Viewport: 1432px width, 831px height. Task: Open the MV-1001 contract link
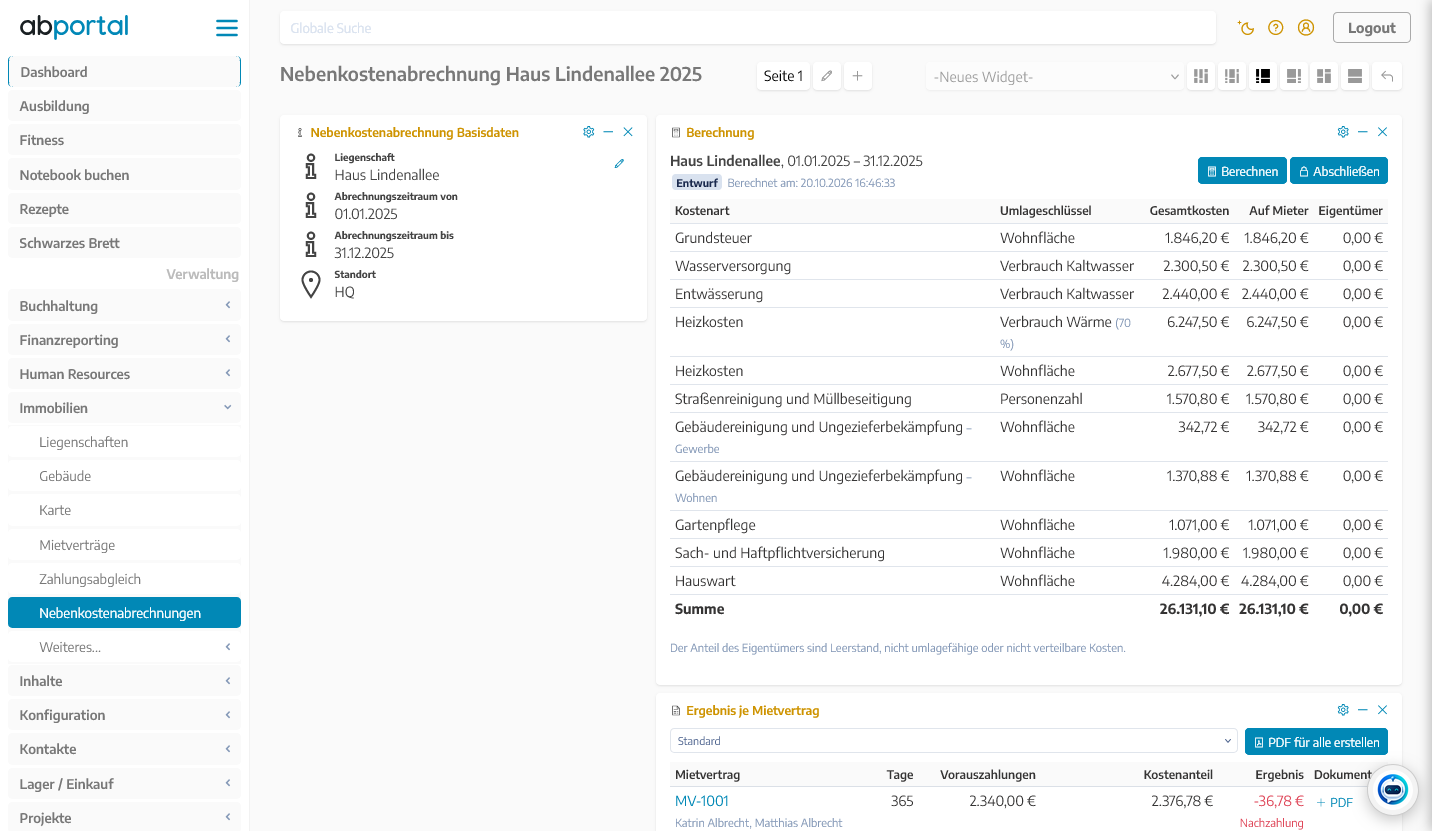coord(702,801)
